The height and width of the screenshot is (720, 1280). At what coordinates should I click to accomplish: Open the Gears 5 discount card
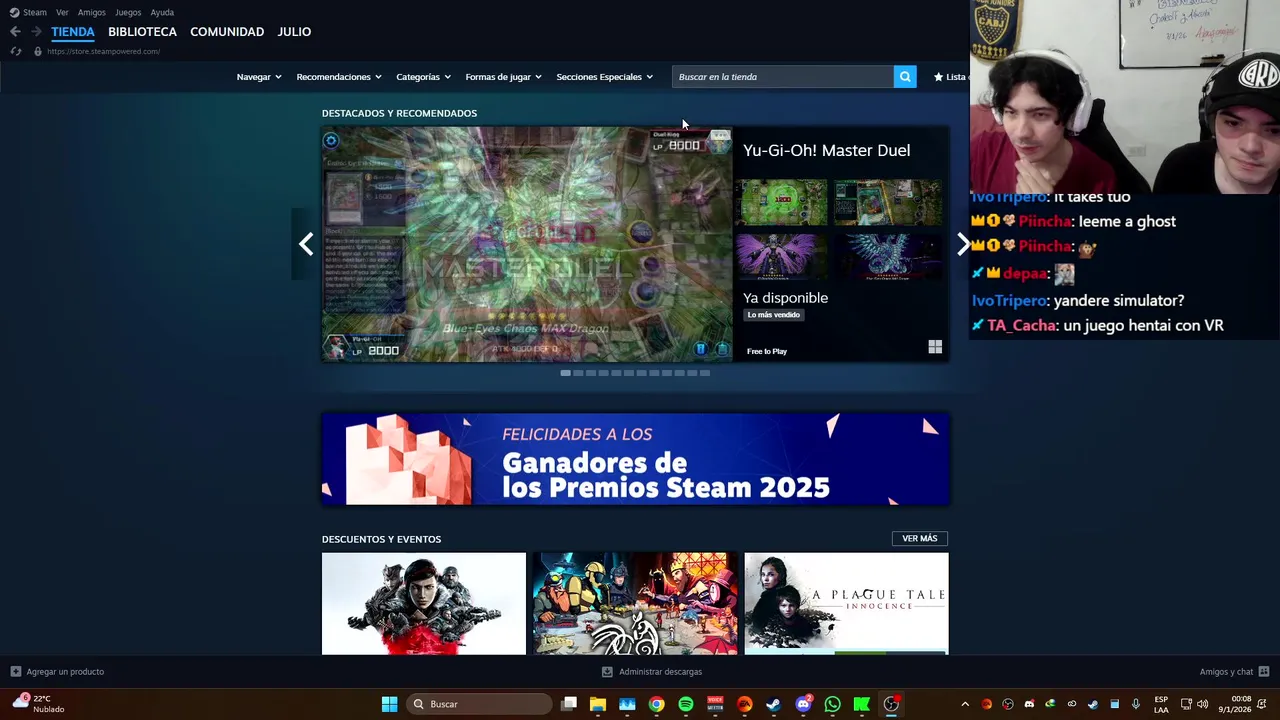tap(424, 604)
